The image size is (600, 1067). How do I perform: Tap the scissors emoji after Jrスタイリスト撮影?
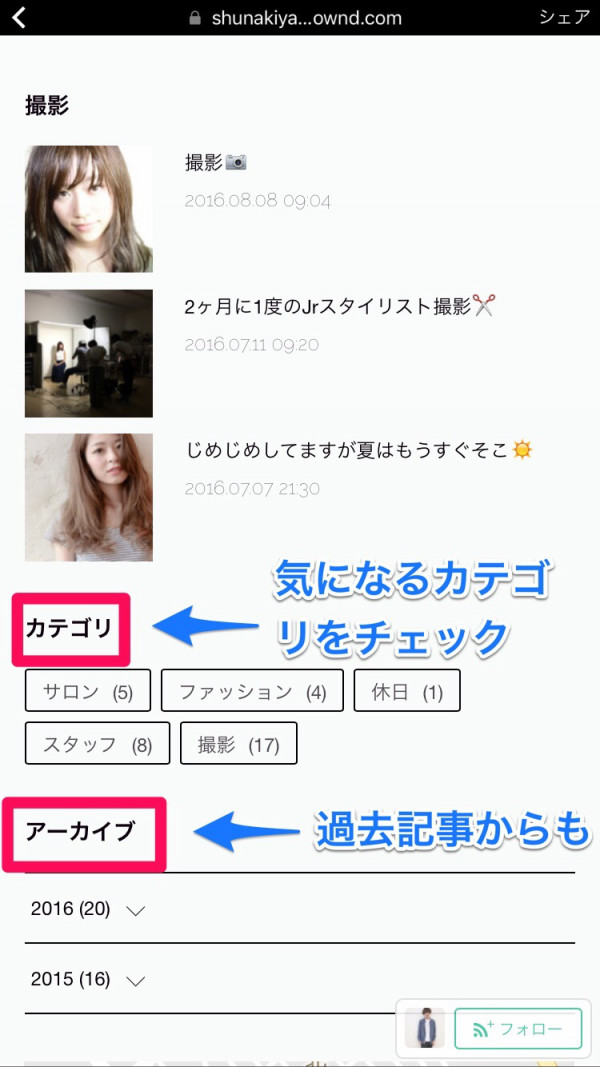tap(482, 306)
